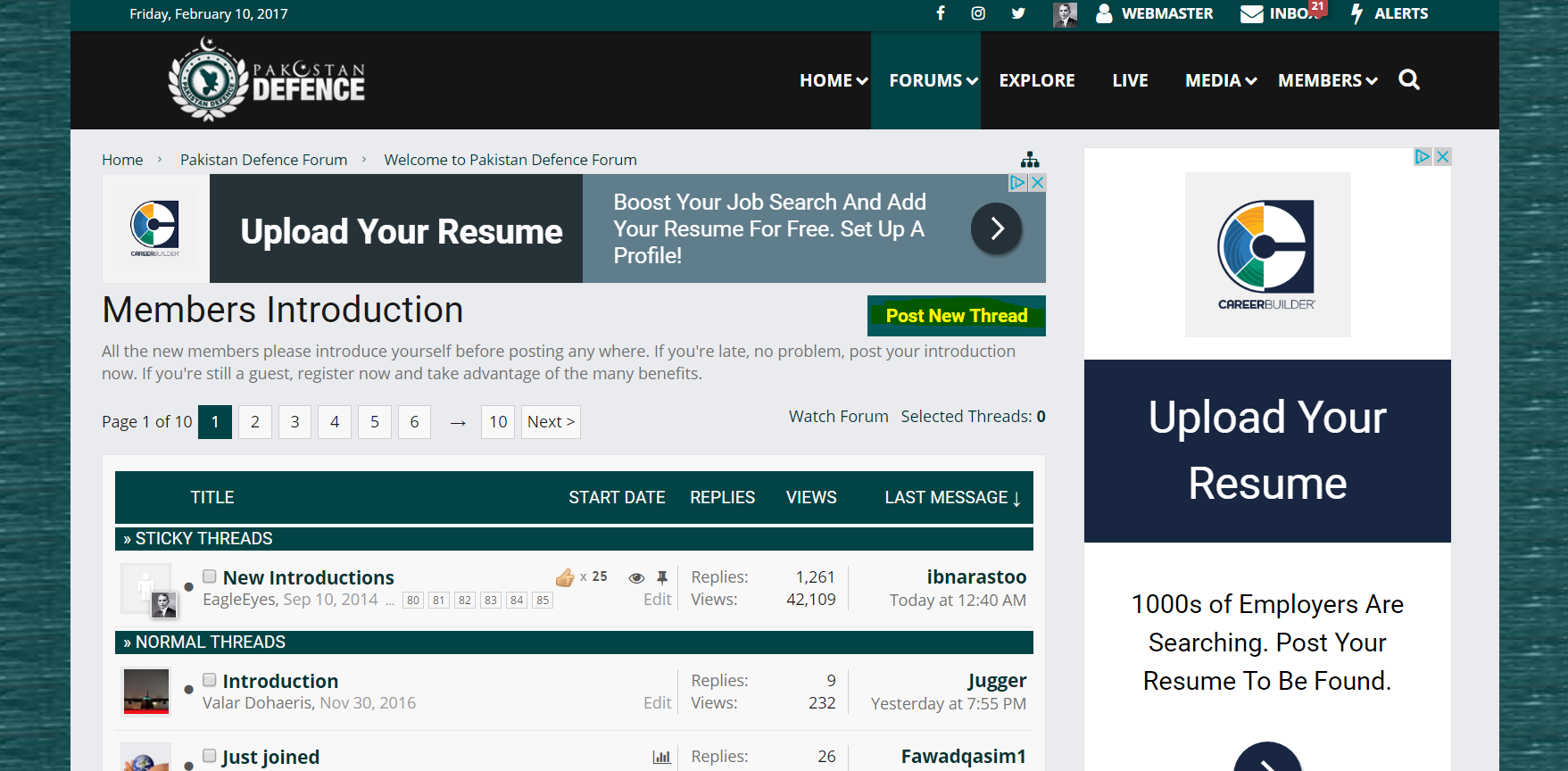The image size is (1568, 771).
Task: Go to page 4
Action: click(335, 422)
